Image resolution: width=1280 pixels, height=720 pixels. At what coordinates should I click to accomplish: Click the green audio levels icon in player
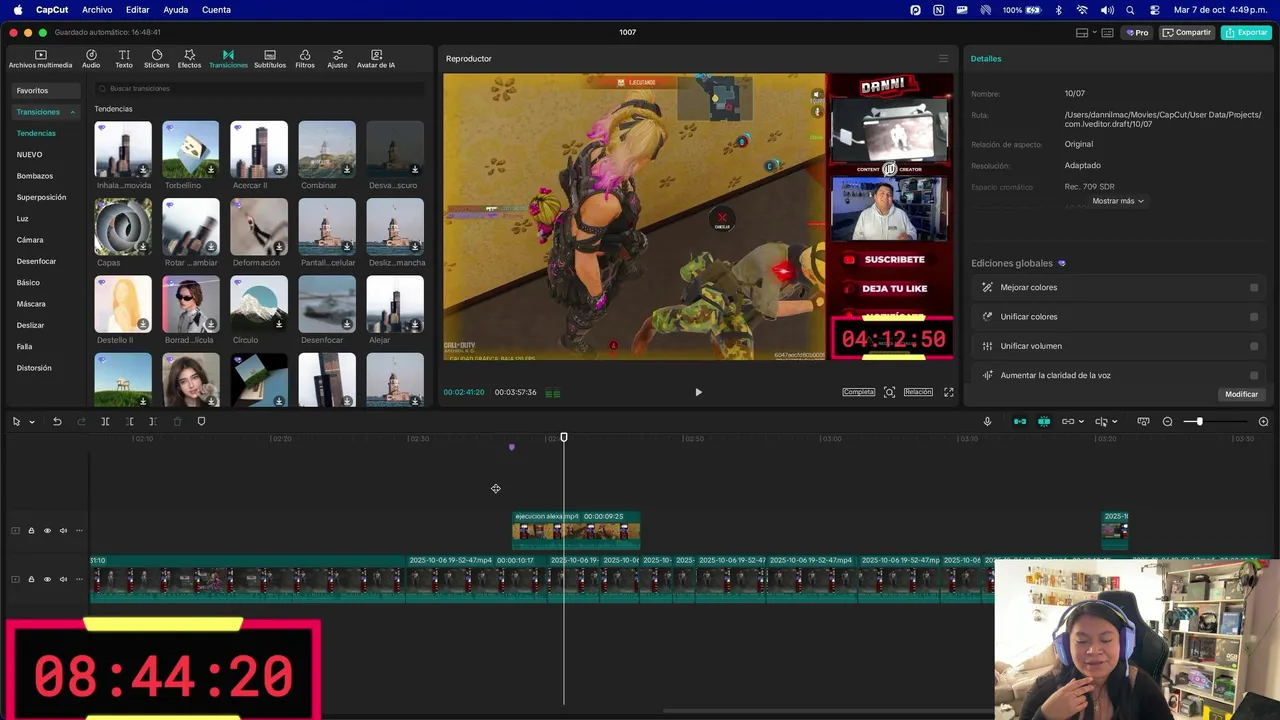552,393
